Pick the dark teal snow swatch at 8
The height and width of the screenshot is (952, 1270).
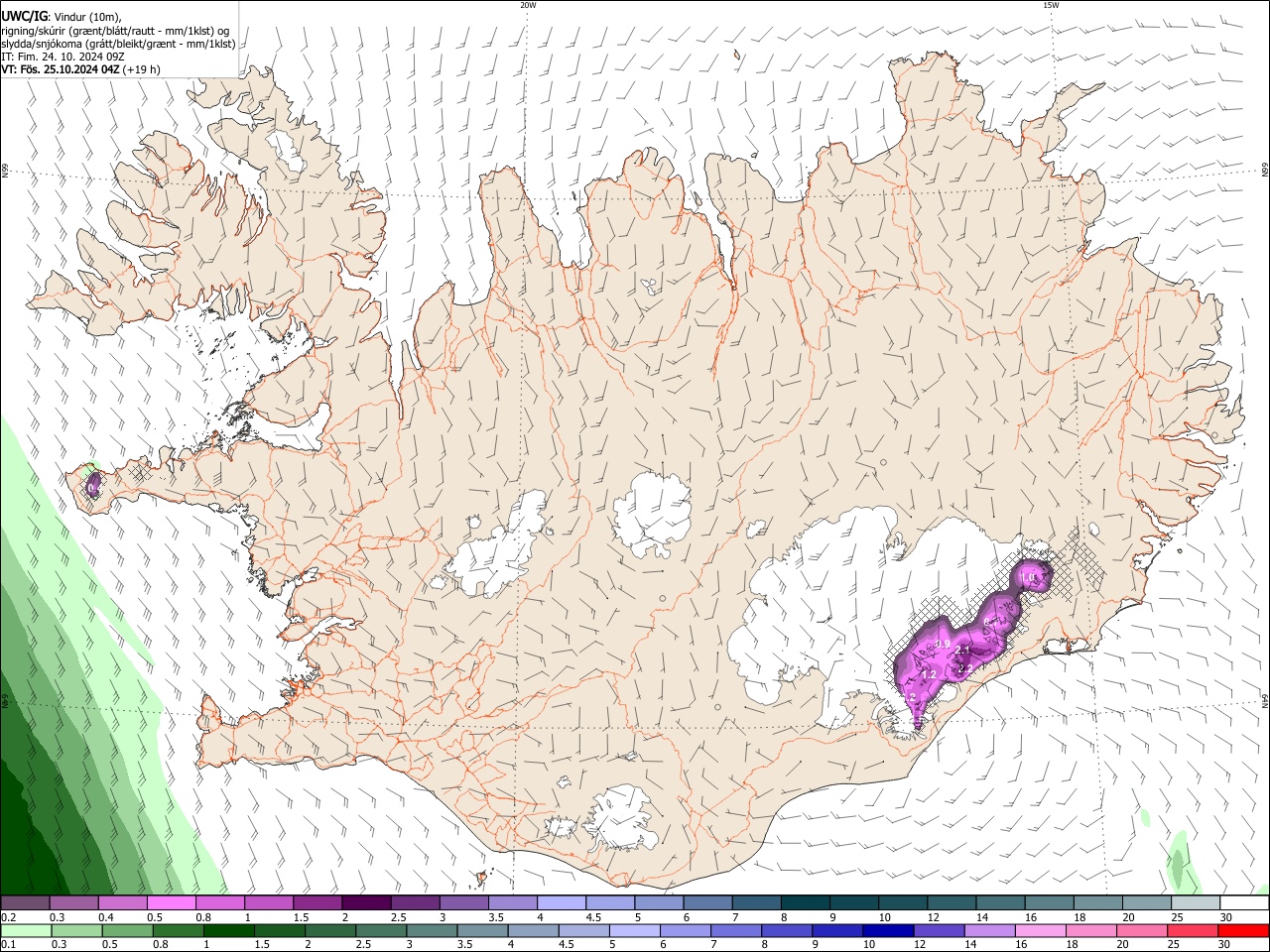pos(806,902)
